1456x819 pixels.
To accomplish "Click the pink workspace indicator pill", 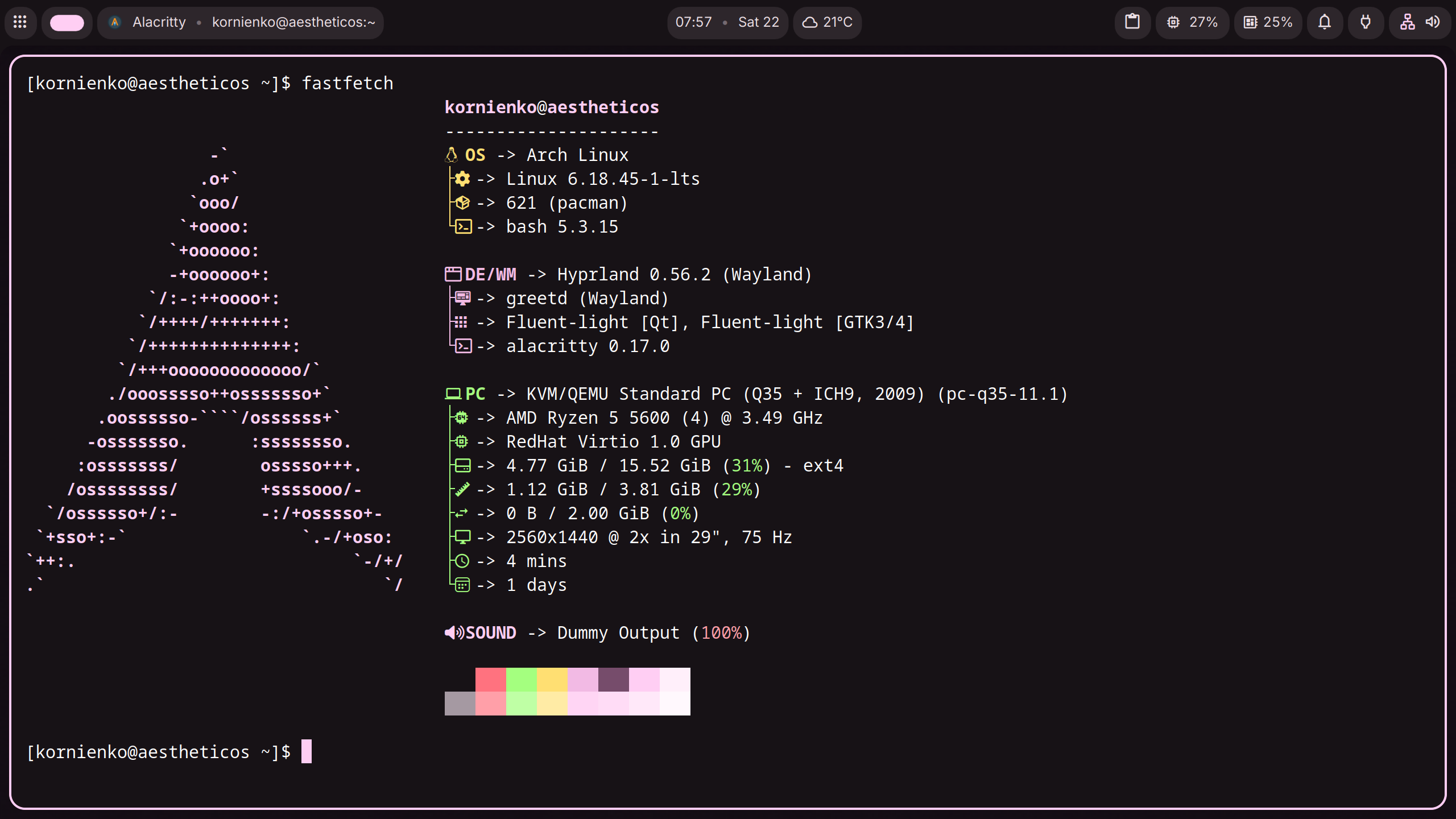I will (67, 23).
